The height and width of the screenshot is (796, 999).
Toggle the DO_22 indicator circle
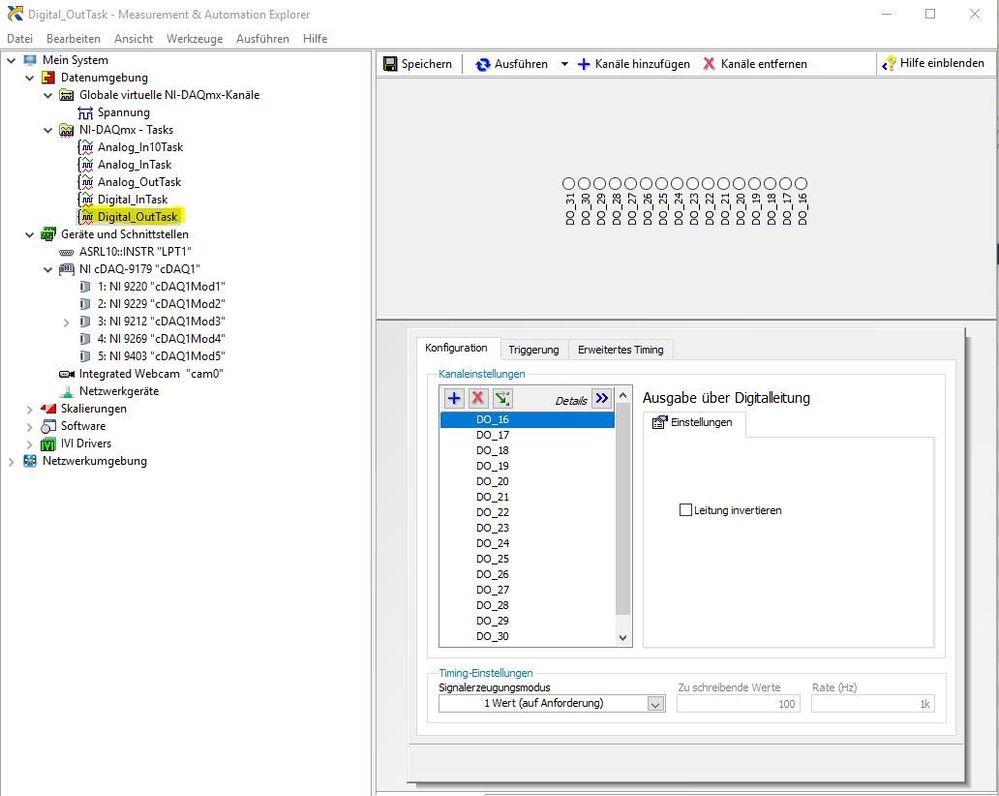point(708,184)
